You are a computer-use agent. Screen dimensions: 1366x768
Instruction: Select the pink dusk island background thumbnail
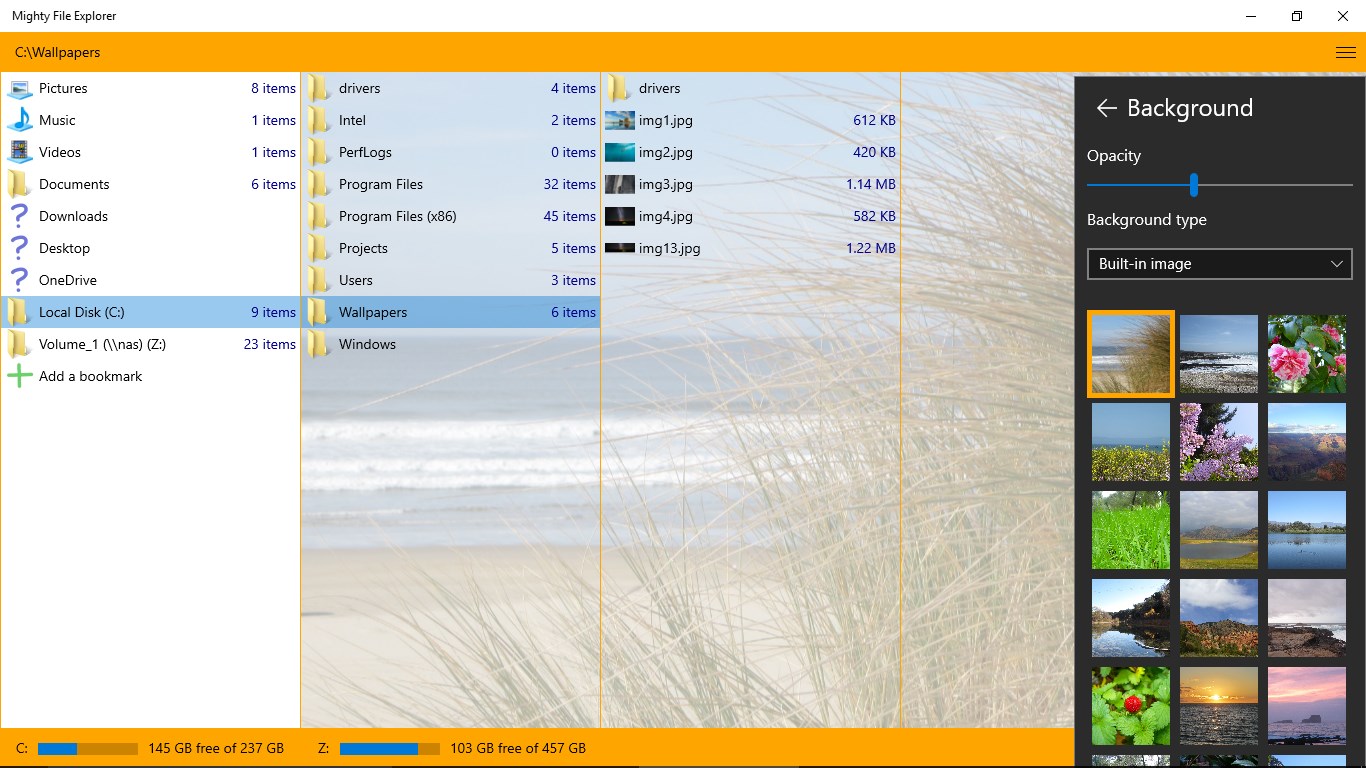pyautogui.click(x=1307, y=706)
